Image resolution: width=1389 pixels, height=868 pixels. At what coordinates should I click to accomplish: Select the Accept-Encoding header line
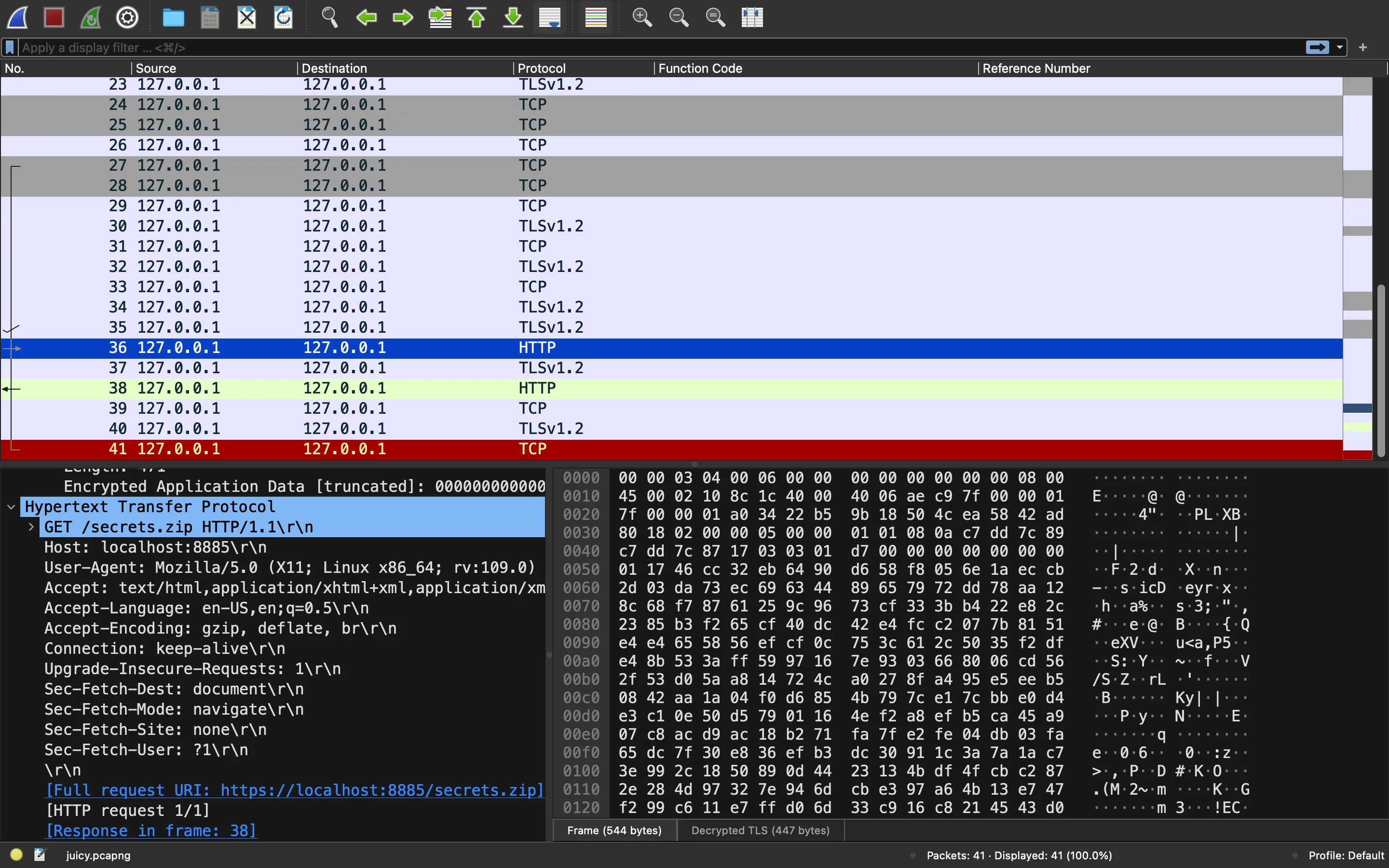(x=220, y=629)
